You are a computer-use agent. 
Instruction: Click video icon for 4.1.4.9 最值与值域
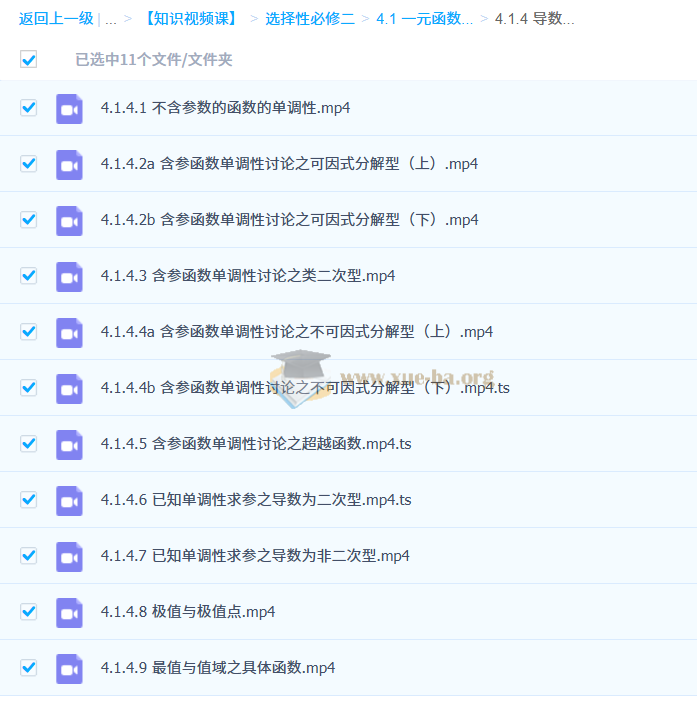[x=69, y=668]
